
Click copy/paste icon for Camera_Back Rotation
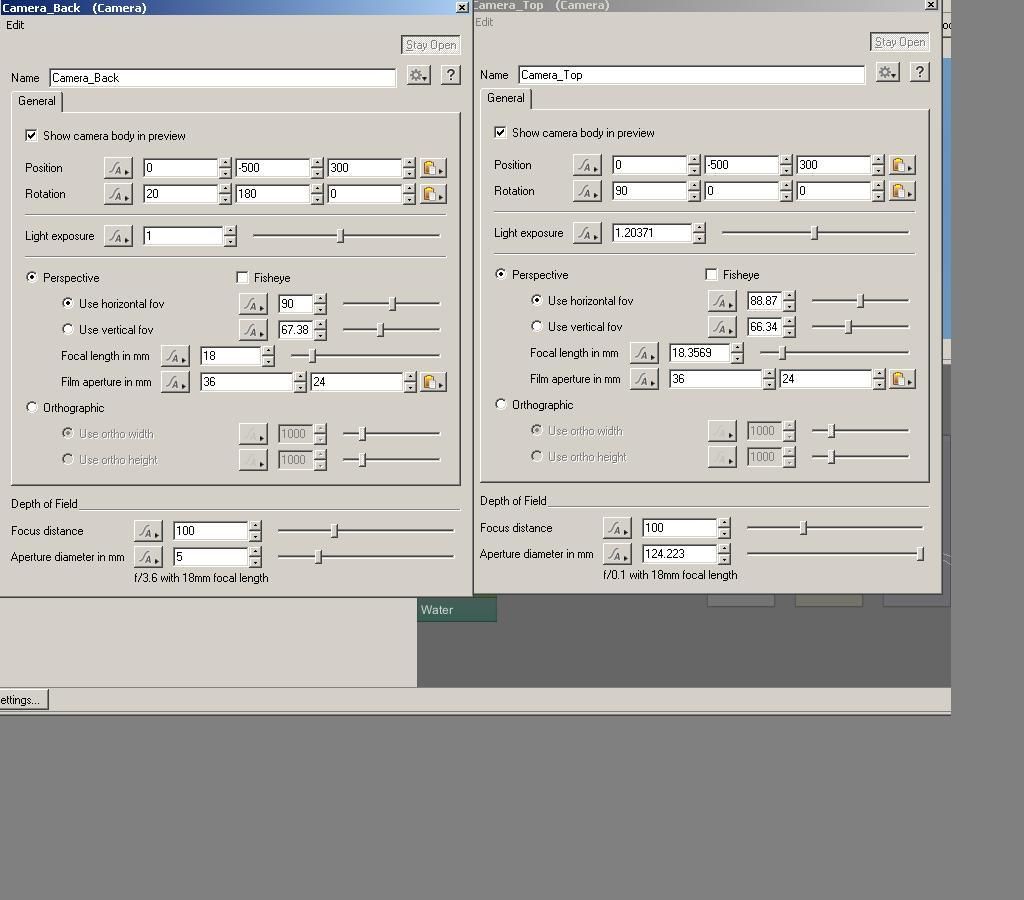[432, 194]
